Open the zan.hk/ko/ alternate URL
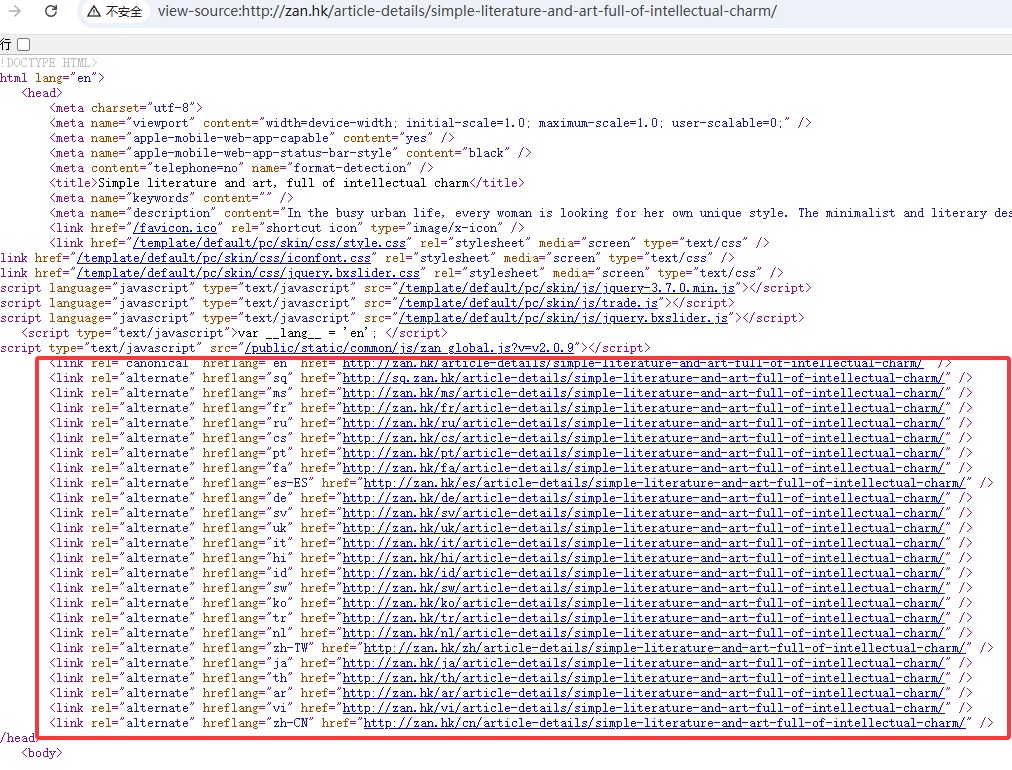Screen dimensions: 1012x770 [x=643, y=603]
